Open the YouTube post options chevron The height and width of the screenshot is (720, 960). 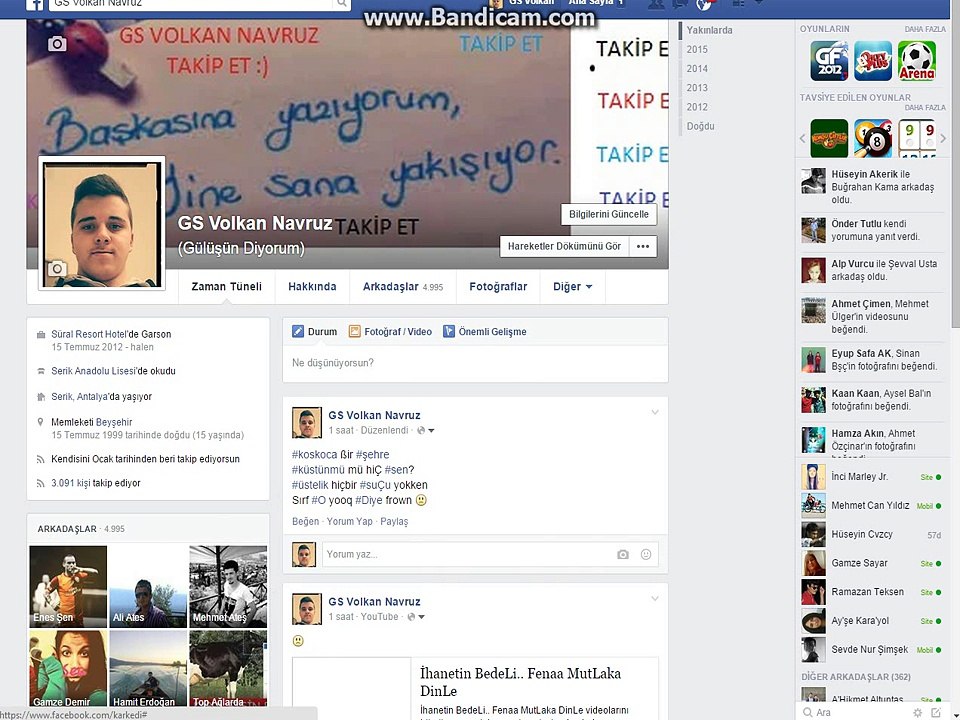click(654, 598)
